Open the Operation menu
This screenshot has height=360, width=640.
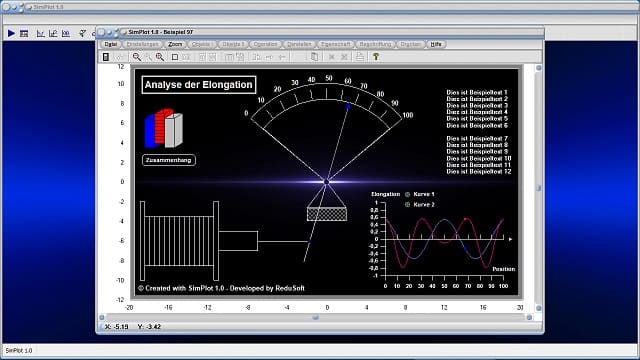point(265,44)
